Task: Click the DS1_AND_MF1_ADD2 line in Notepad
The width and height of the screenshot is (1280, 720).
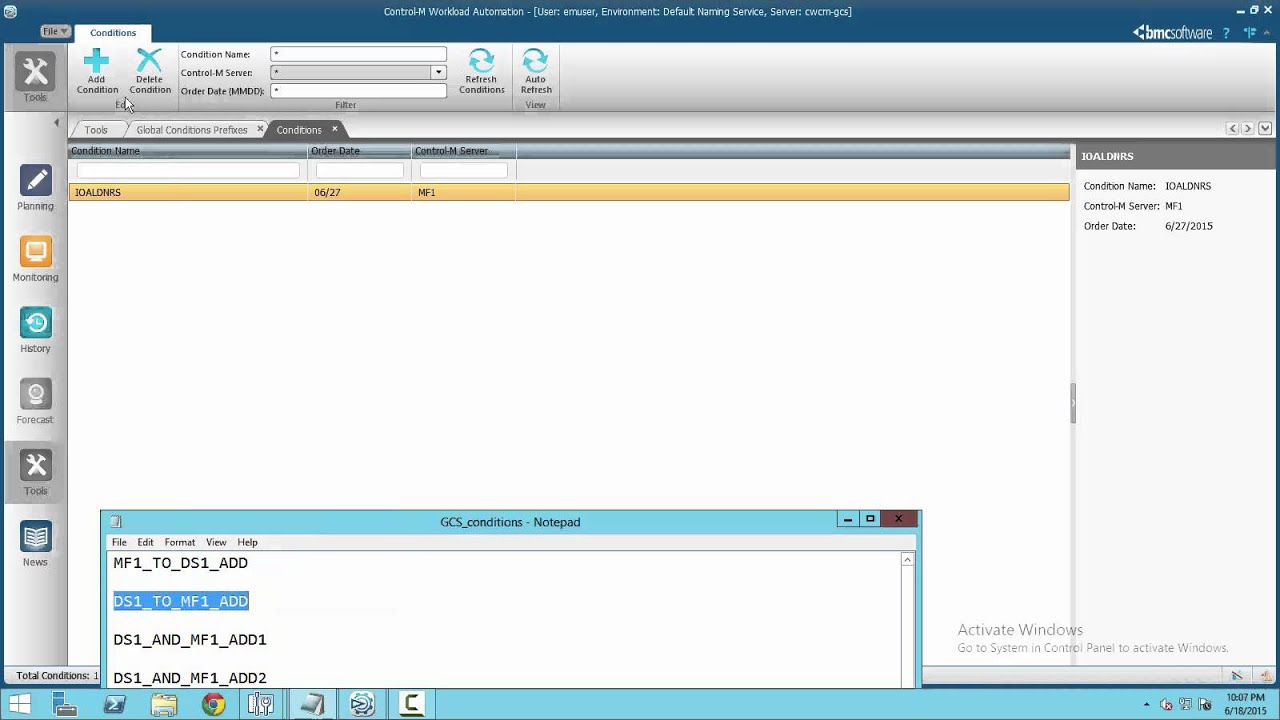Action: [190, 678]
